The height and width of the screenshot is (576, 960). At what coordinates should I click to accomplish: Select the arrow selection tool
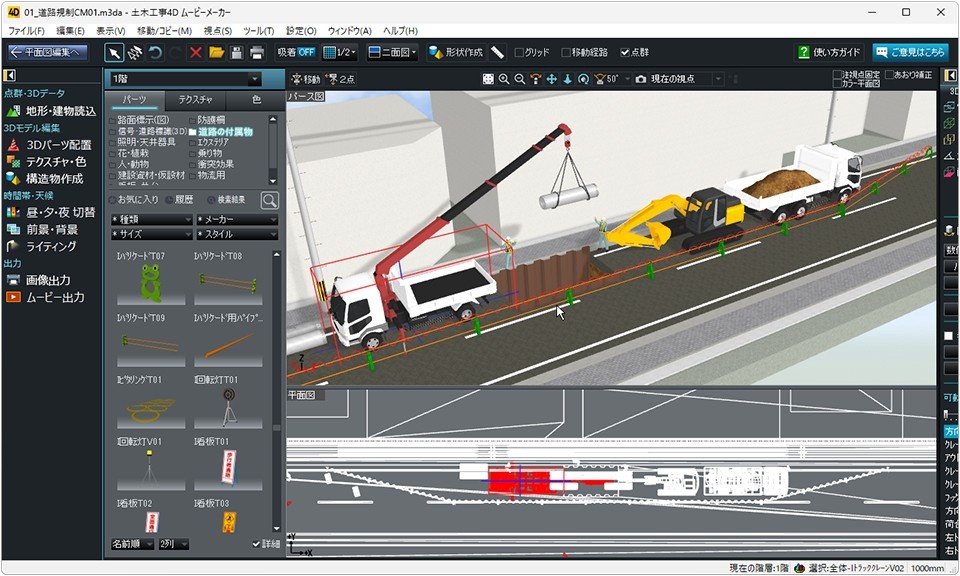[x=114, y=52]
